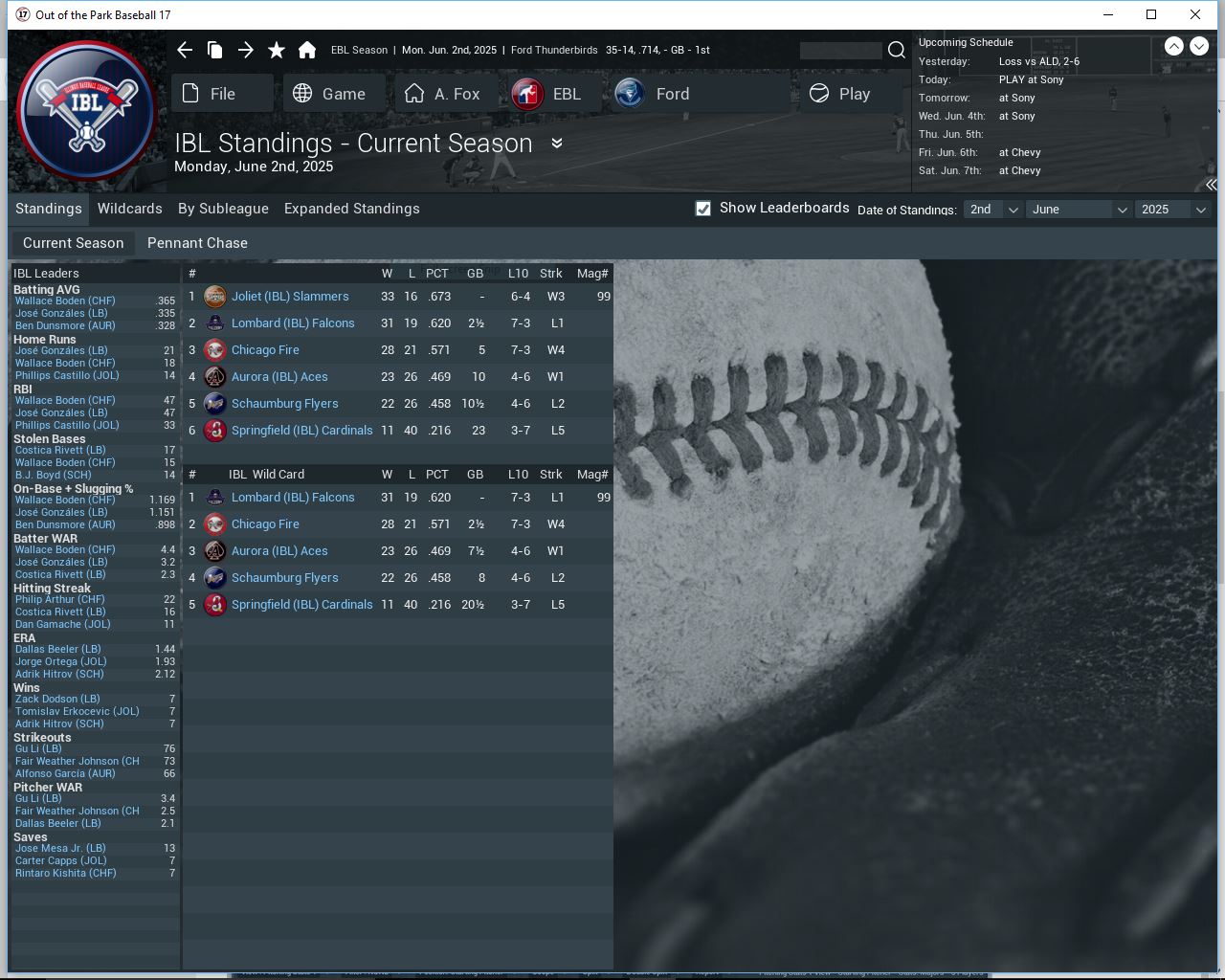The image size is (1225, 980).
Task: Click the Chicago Fire logo in Wild Card table
Action: click(215, 524)
